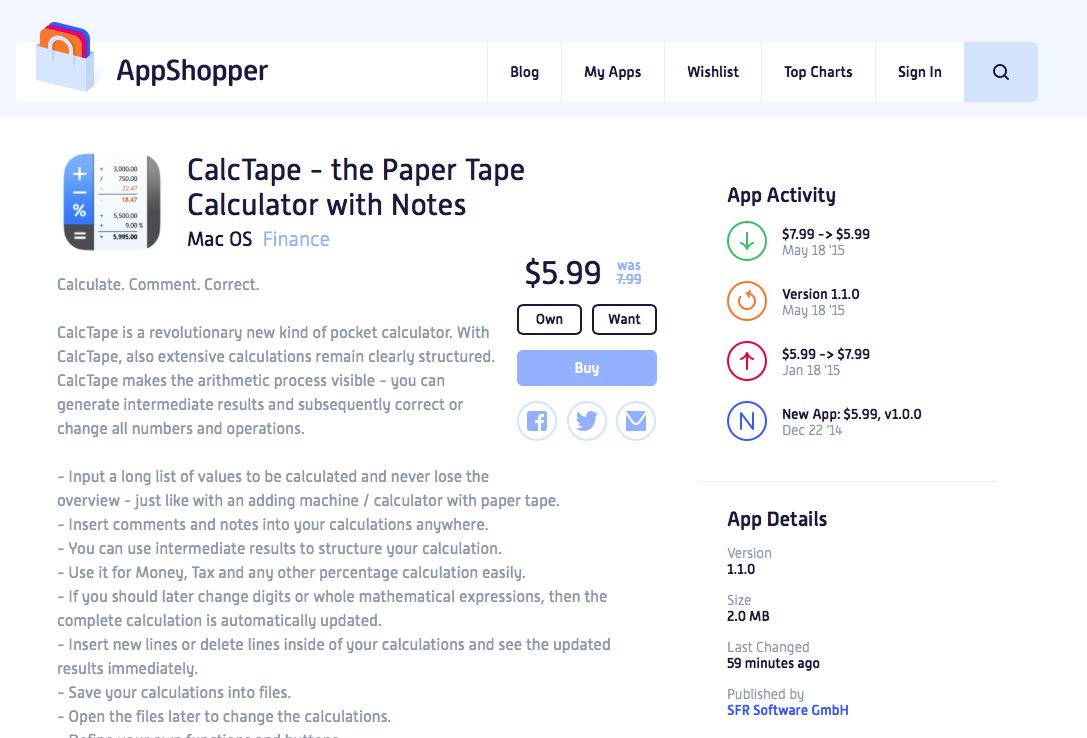Toggle the Own button

(549, 319)
